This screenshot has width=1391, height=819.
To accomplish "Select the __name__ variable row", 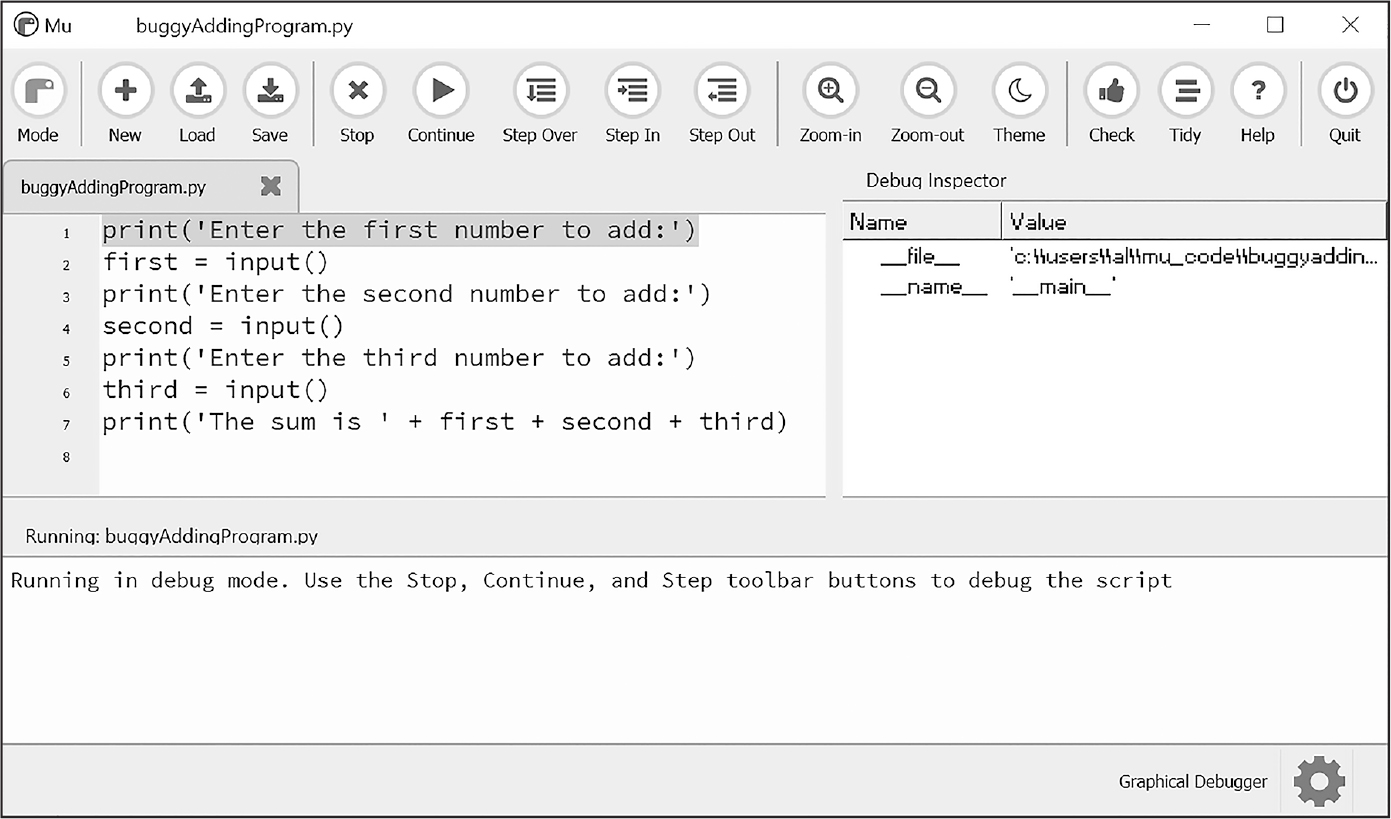I will (1115, 288).
